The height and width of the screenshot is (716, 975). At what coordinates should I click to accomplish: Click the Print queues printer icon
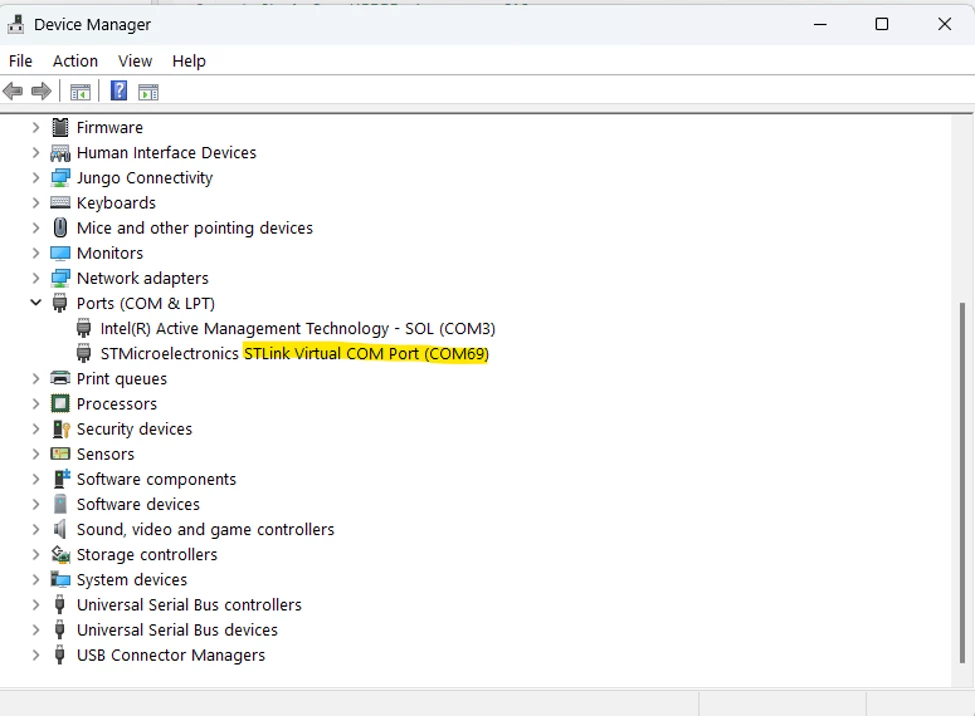pyautogui.click(x=60, y=378)
